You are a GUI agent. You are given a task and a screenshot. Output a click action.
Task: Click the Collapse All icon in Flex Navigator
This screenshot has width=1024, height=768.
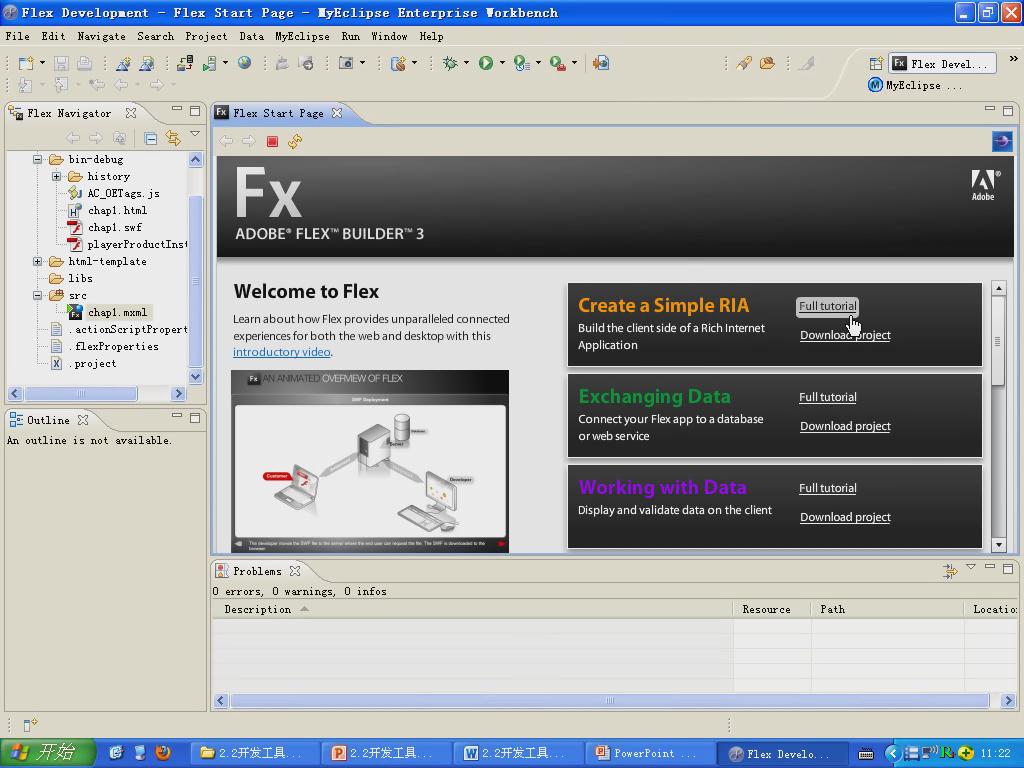click(150, 138)
